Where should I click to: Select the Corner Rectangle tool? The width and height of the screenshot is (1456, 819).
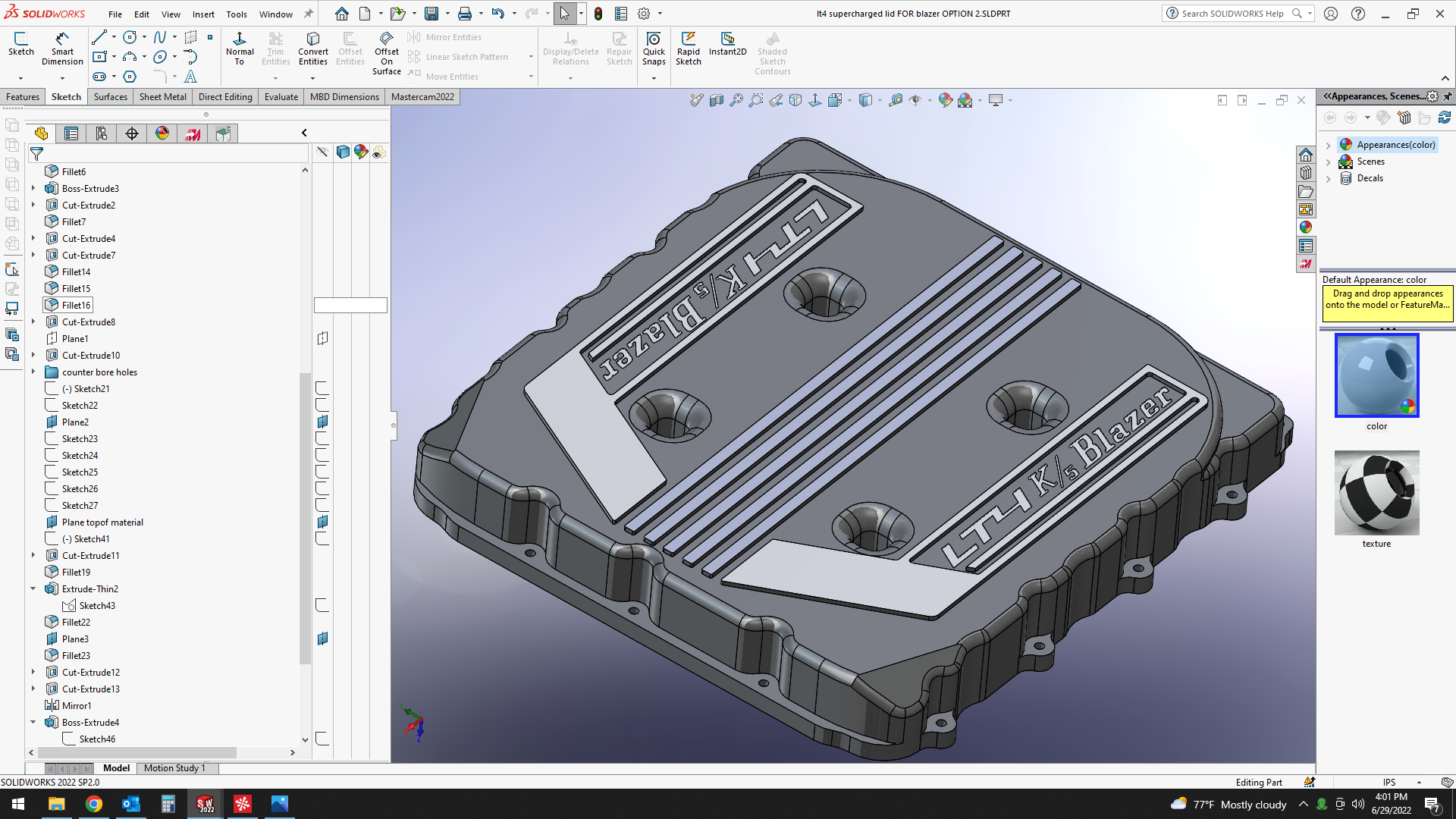tap(99, 57)
